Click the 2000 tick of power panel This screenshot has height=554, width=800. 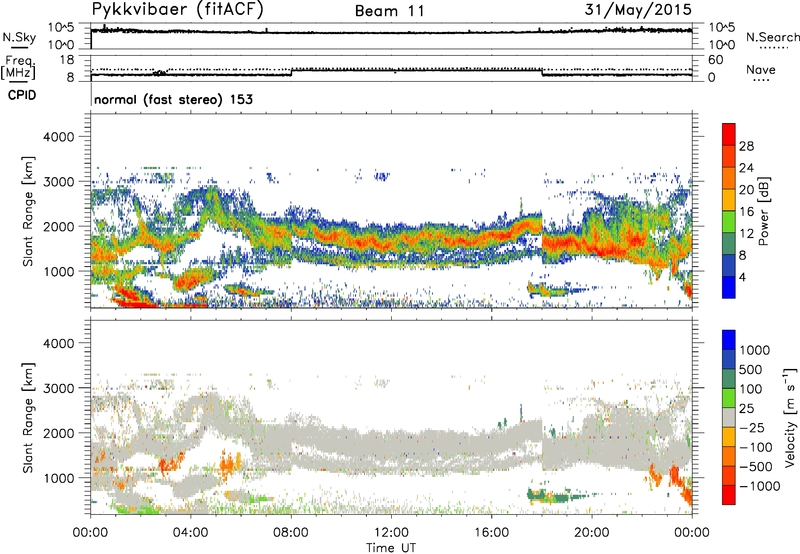point(59,226)
